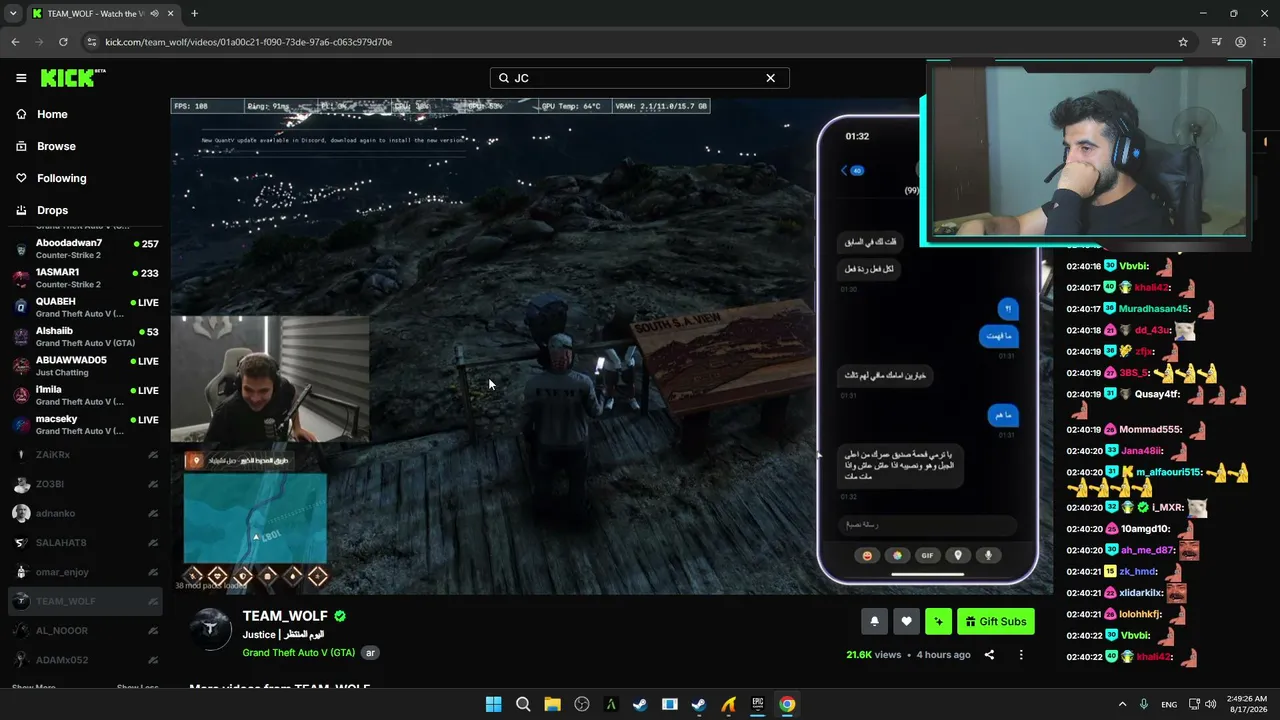
Task: Open macseky's live channel
Action: 85,425
